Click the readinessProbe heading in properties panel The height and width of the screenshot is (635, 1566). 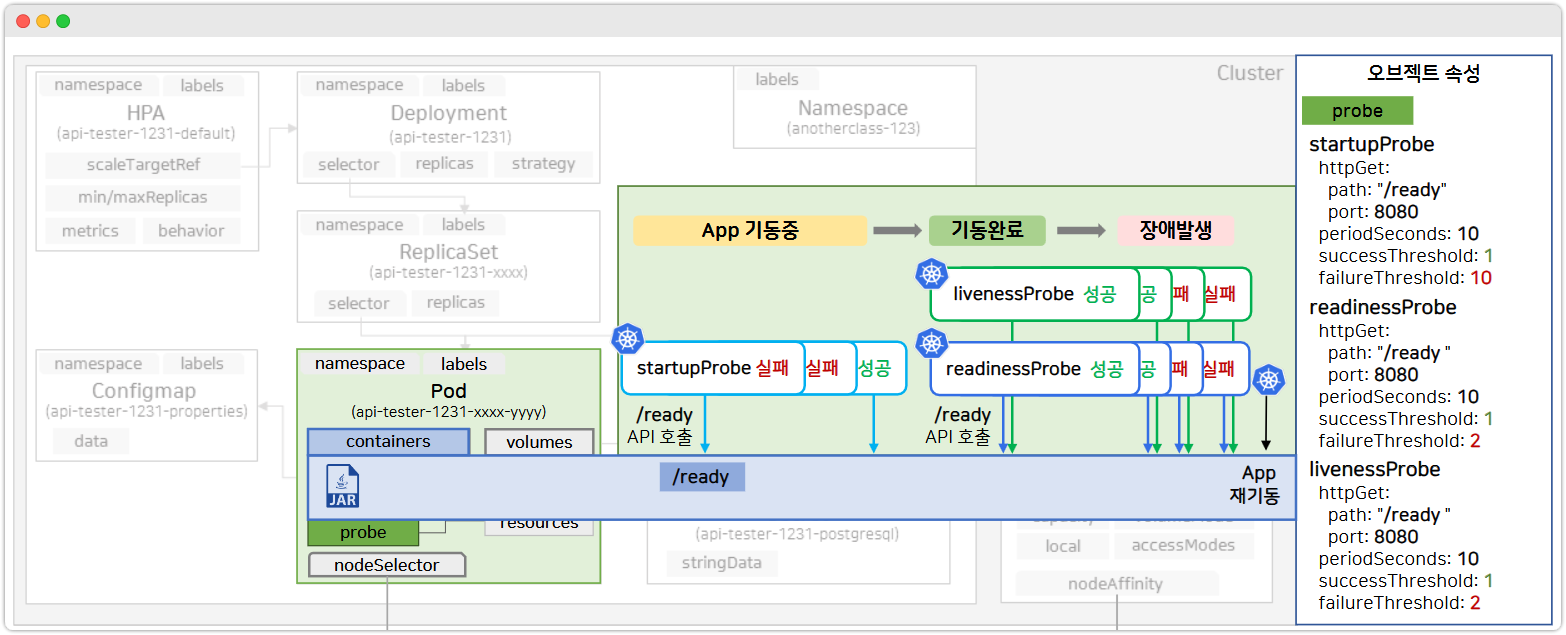[x=1383, y=307]
